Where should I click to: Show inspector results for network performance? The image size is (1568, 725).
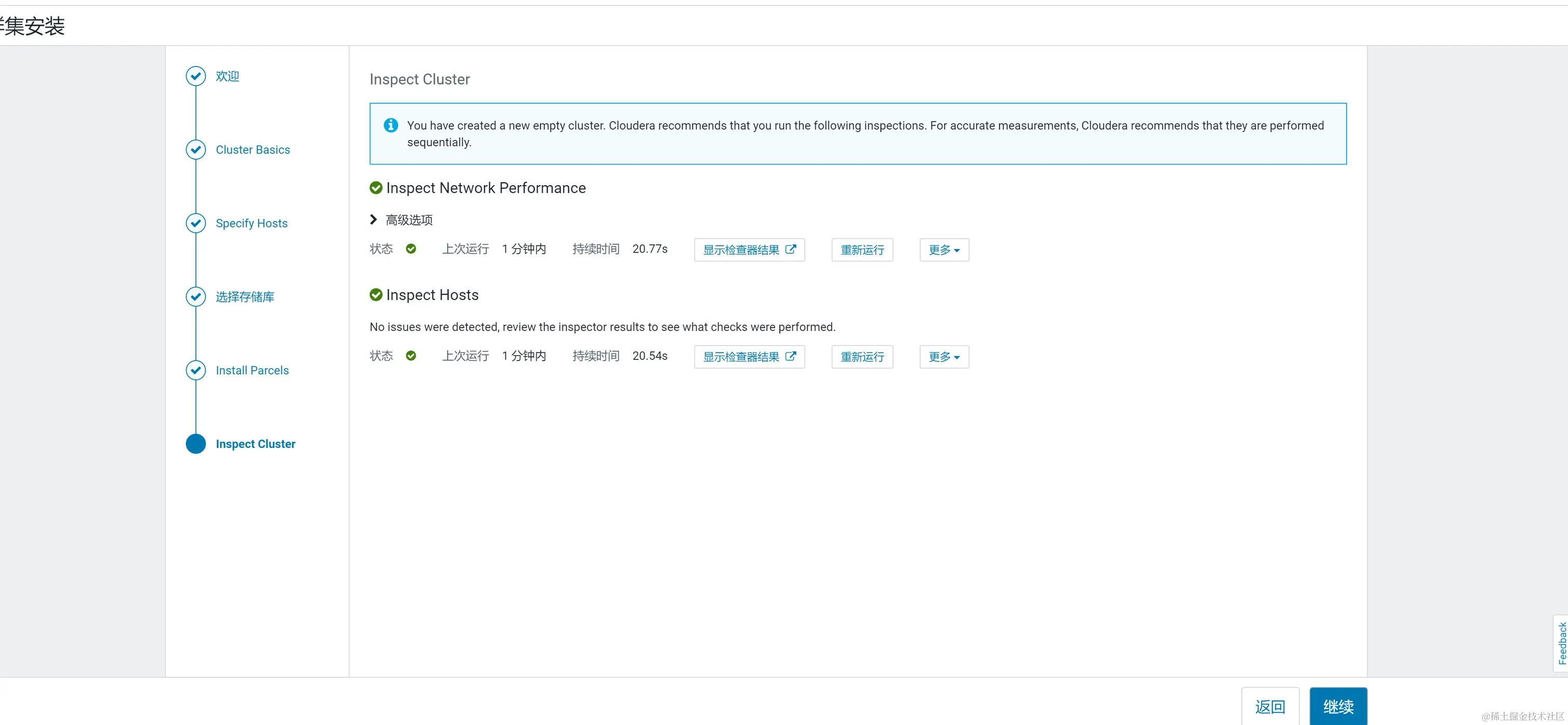click(x=749, y=250)
